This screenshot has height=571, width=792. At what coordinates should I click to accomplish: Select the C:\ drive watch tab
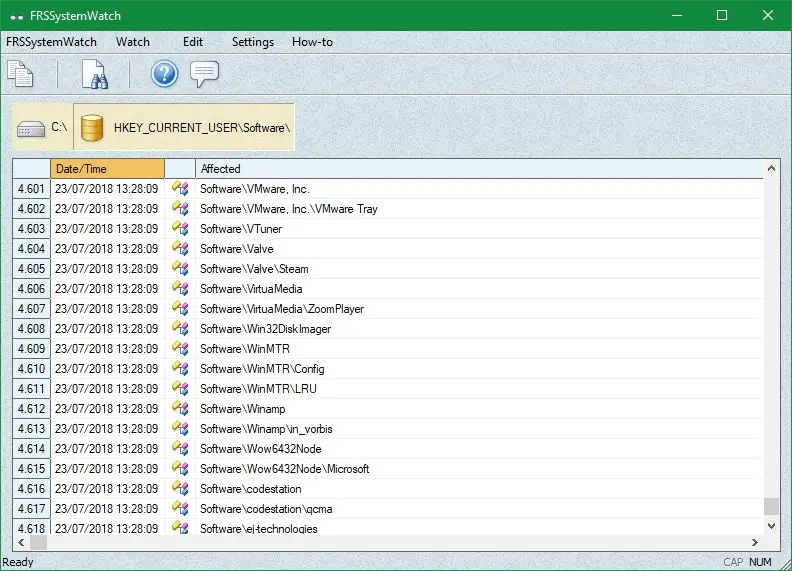(43, 128)
